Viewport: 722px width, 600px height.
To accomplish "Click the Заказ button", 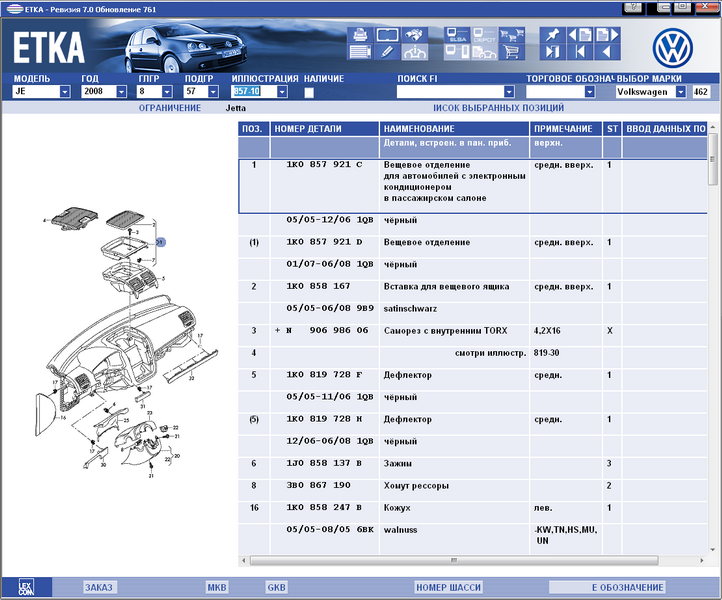I will [99, 588].
